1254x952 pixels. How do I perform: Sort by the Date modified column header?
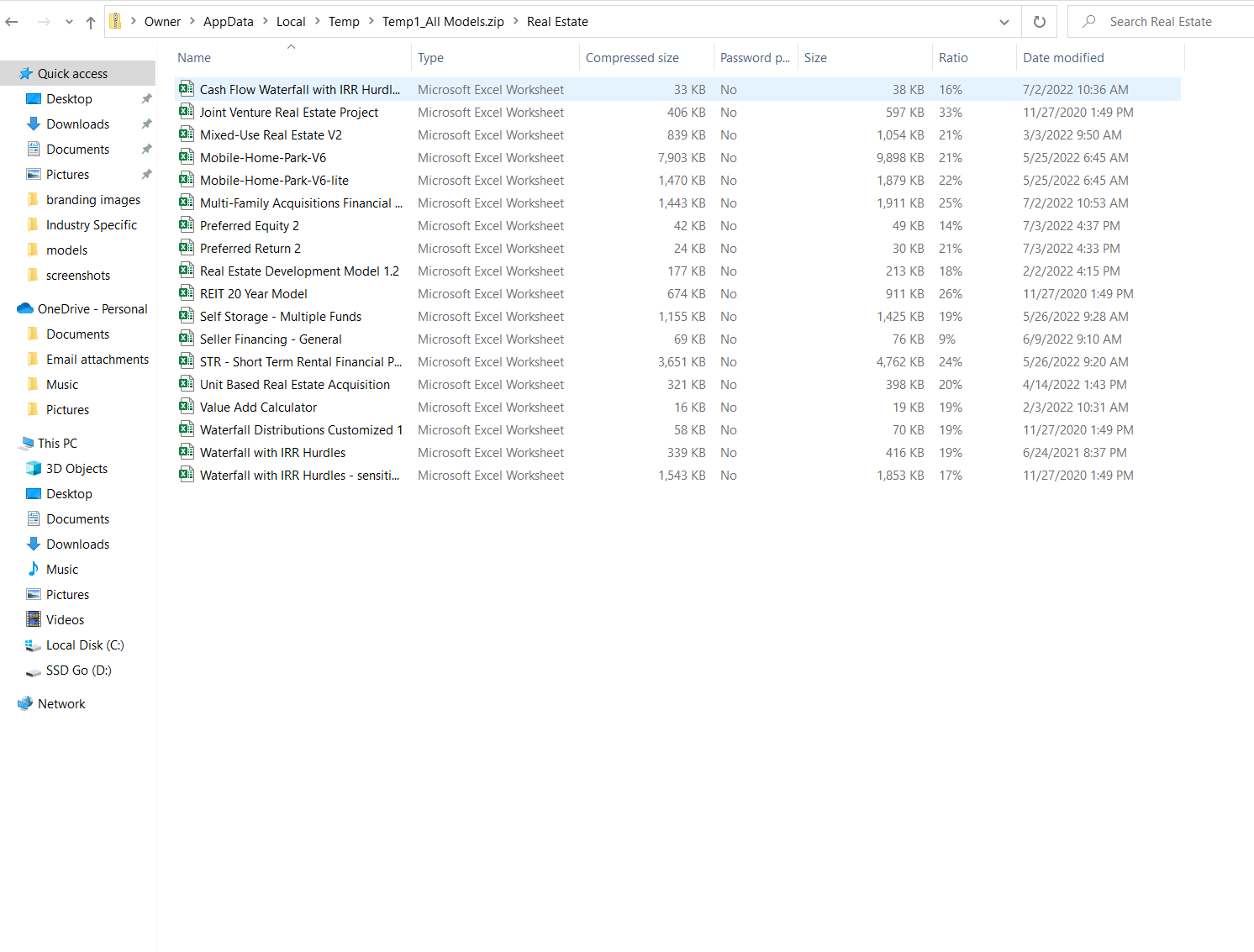[1063, 58]
